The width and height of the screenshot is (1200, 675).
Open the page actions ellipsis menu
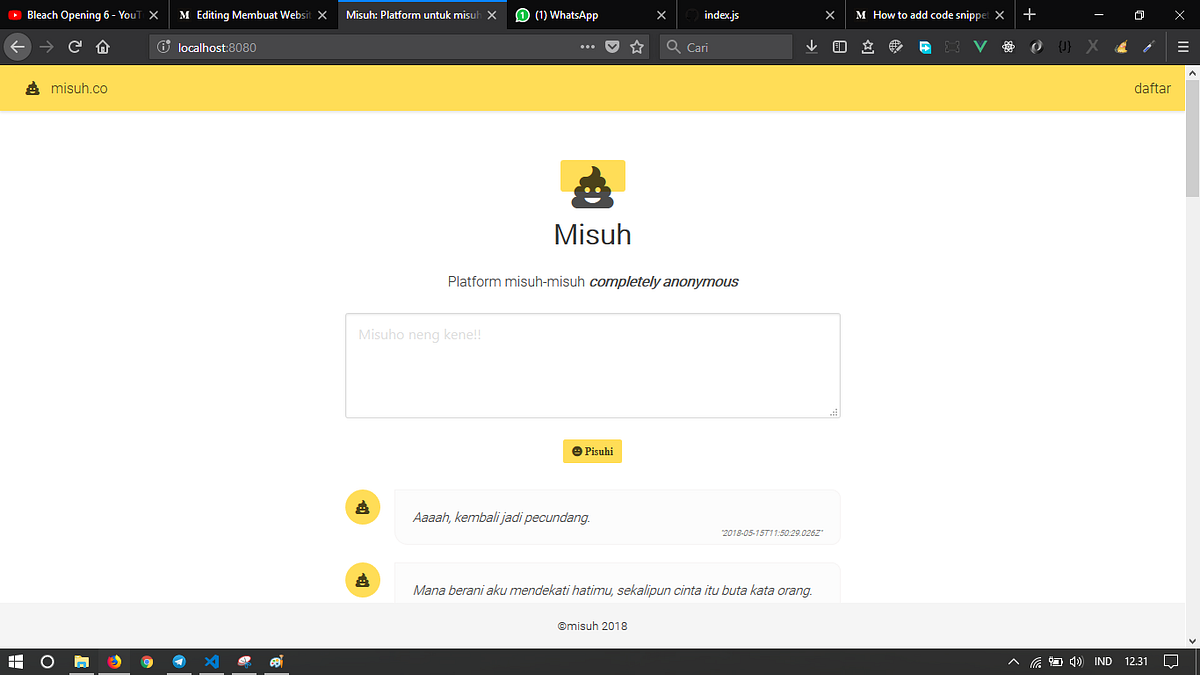click(587, 46)
